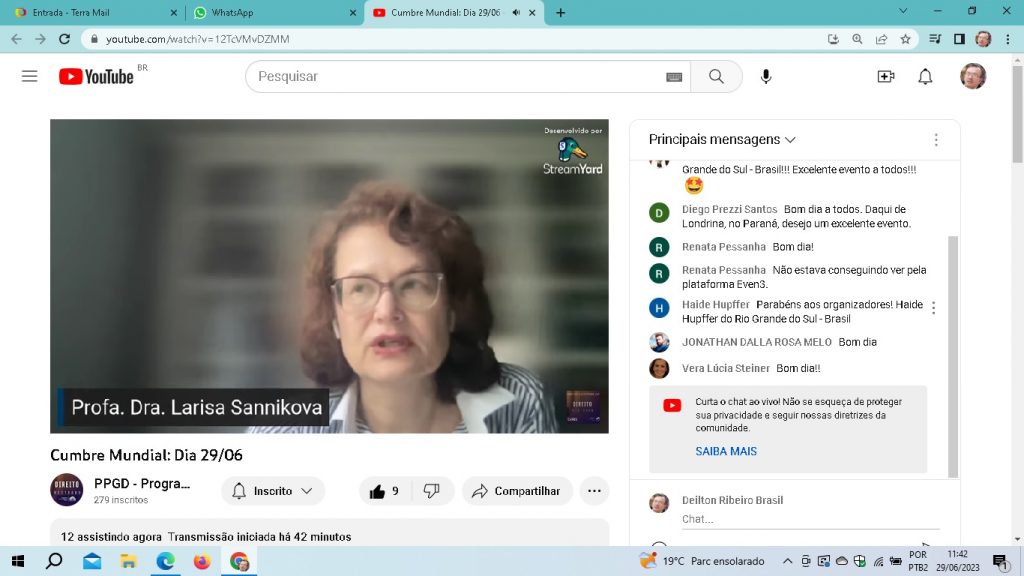Open the Create video camera icon
Screen dimensions: 1024x576
click(885, 77)
